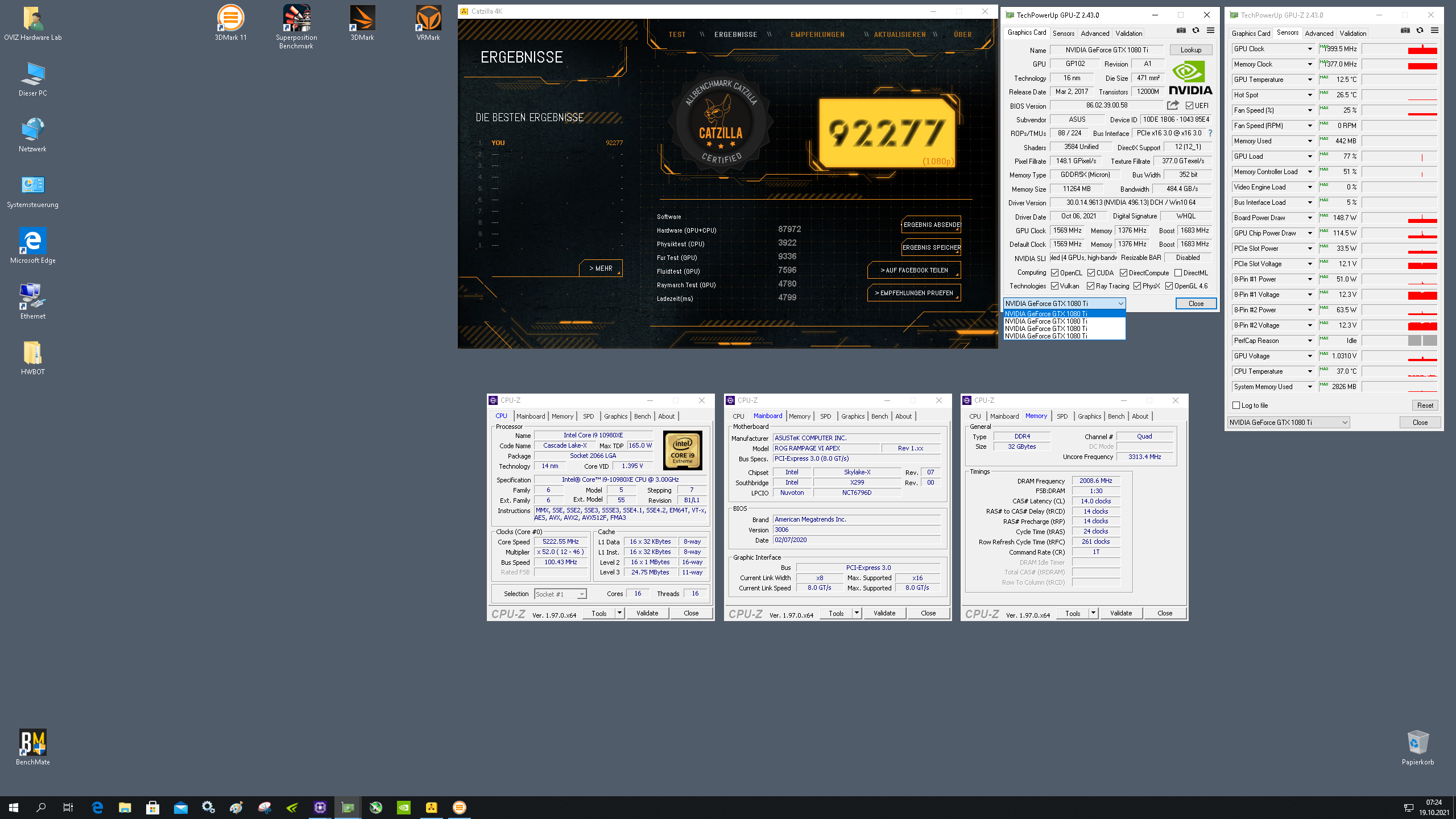Select the last GTX 1080 Ti entry in the open GPU list
This screenshot has height=819, width=1456.
(1064, 336)
